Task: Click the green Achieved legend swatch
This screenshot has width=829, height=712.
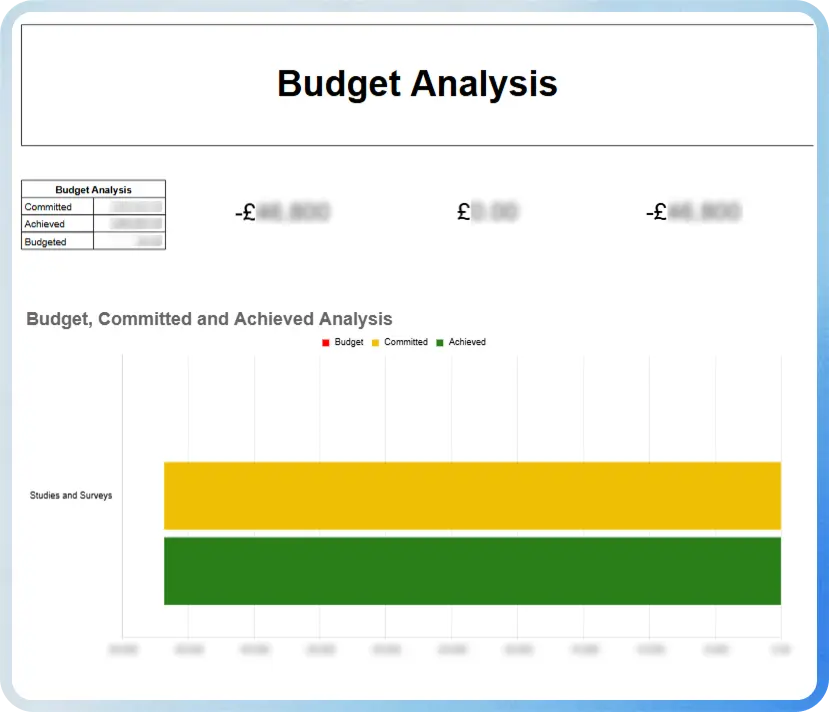Action: 439,343
